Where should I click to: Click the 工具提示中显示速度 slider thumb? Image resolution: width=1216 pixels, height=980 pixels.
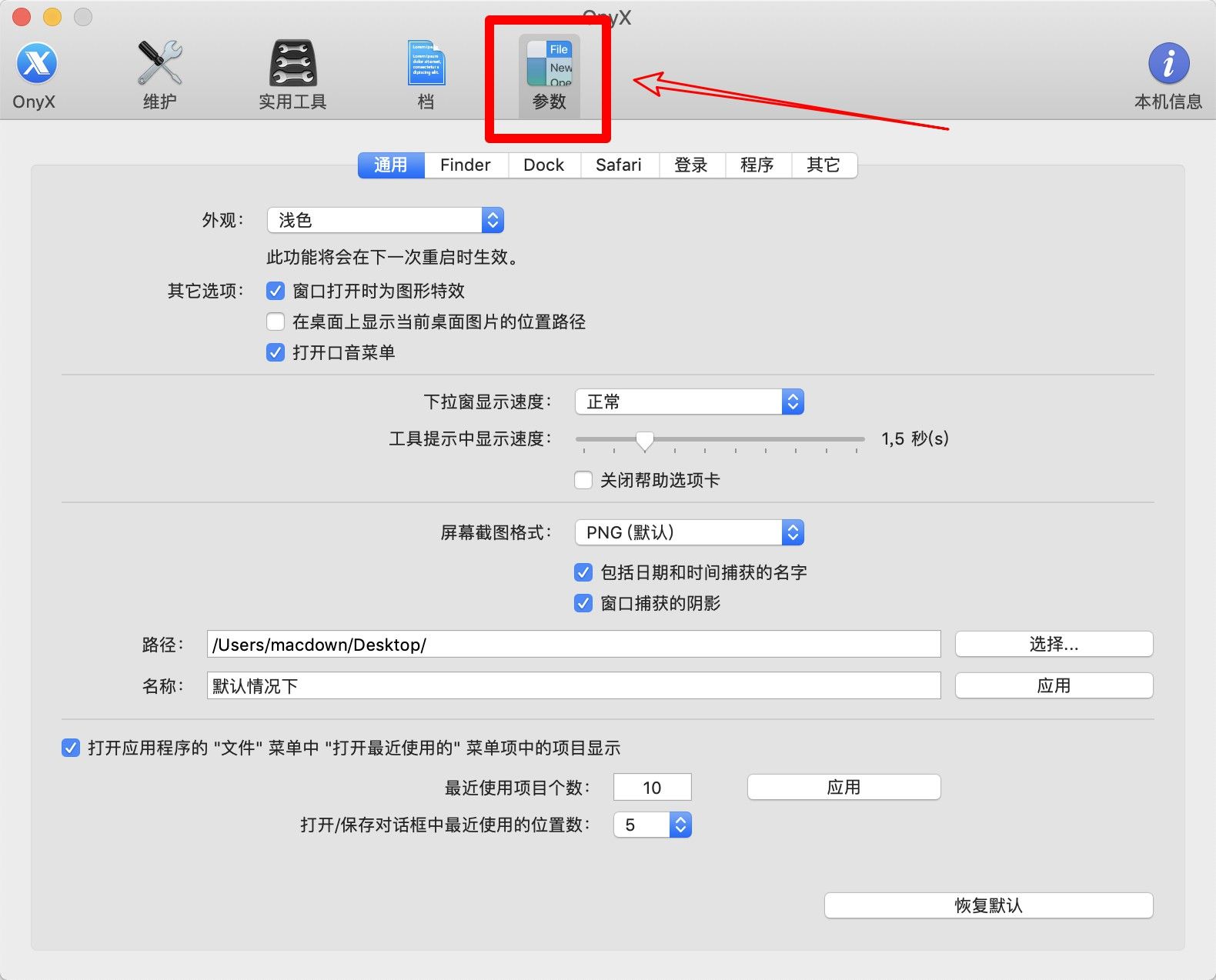(x=645, y=440)
